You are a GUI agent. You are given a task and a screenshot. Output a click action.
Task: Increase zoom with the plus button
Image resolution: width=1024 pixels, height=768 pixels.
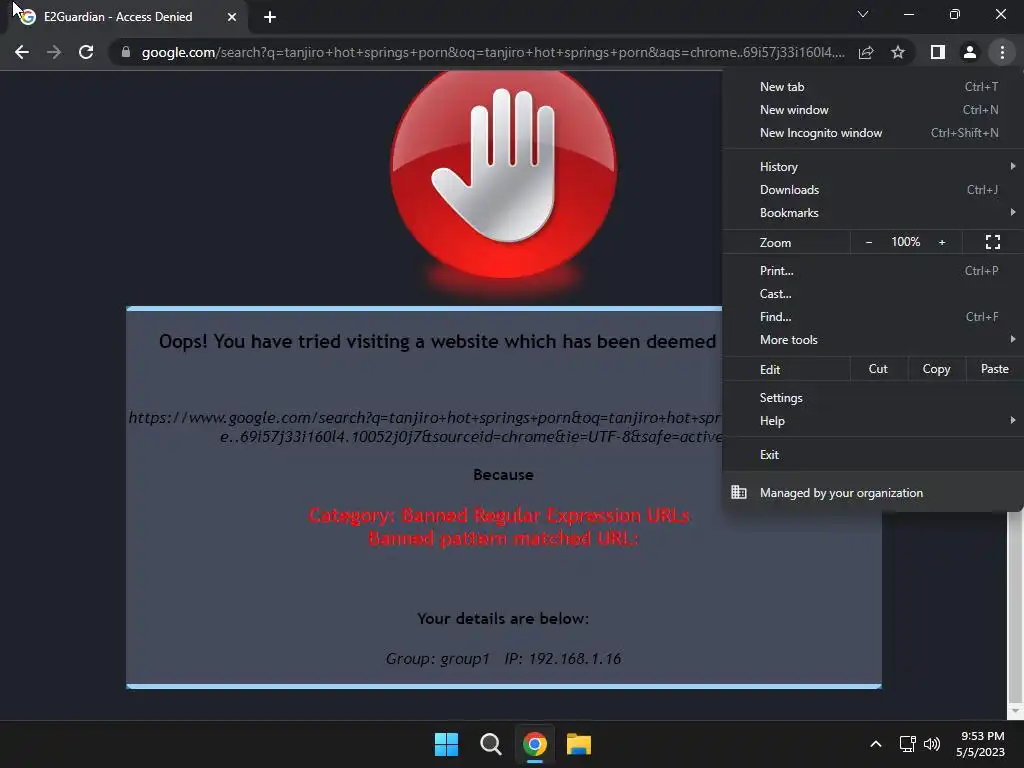(942, 242)
